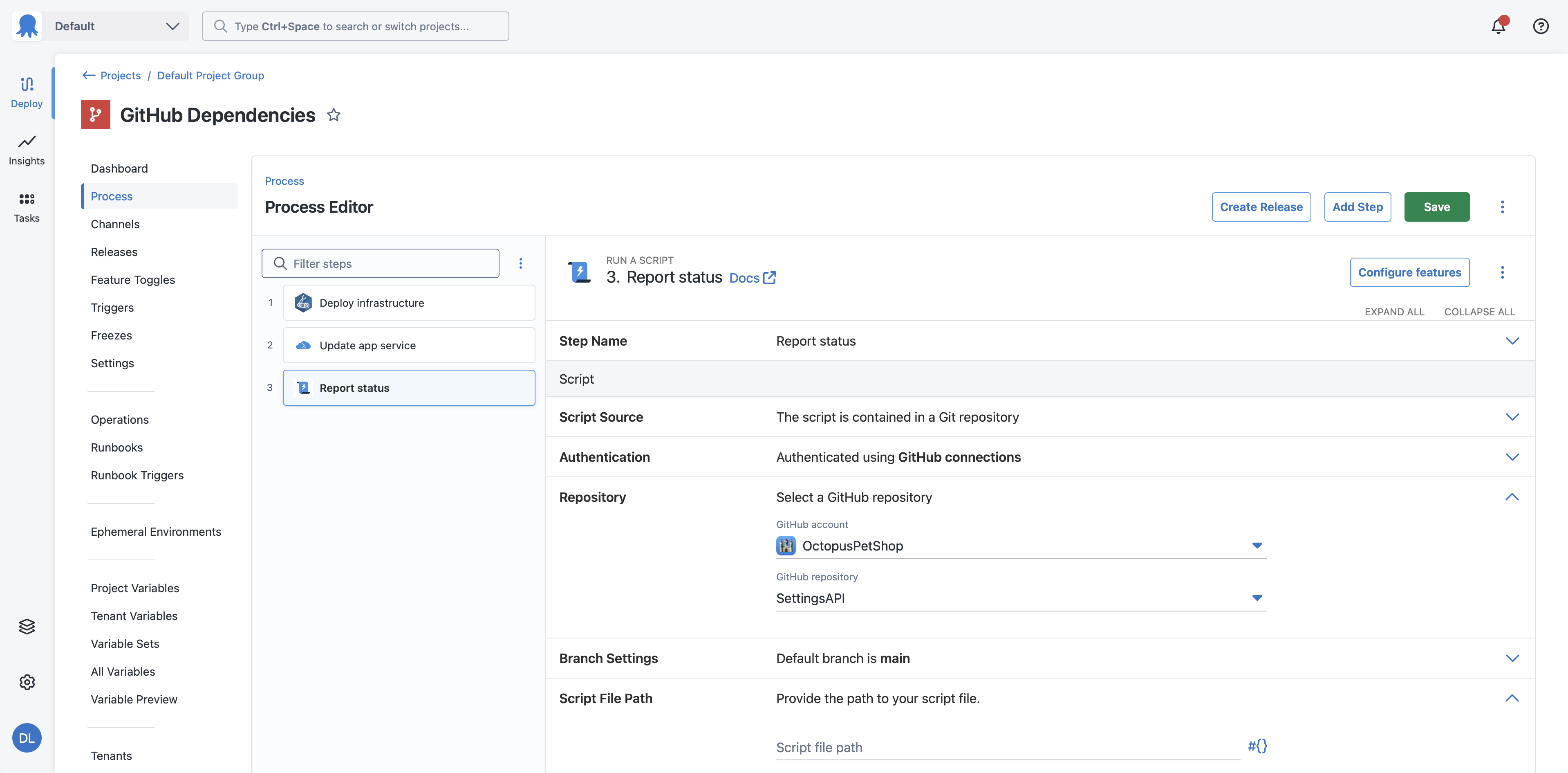The width and height of the screenshot is (1568, 773).
Task: Click the Run a Script lightning icon
Action: click(579, 272)
